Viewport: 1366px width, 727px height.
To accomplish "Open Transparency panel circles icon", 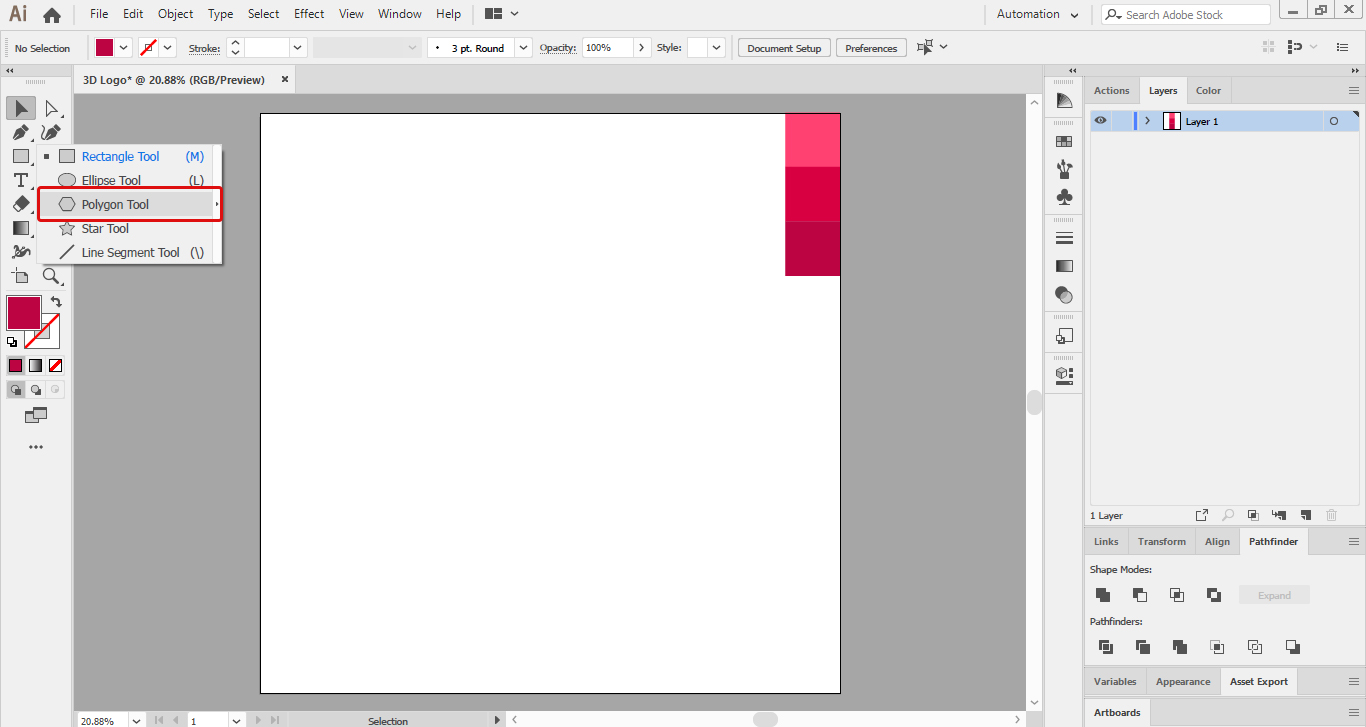I will click(1064, 294).
